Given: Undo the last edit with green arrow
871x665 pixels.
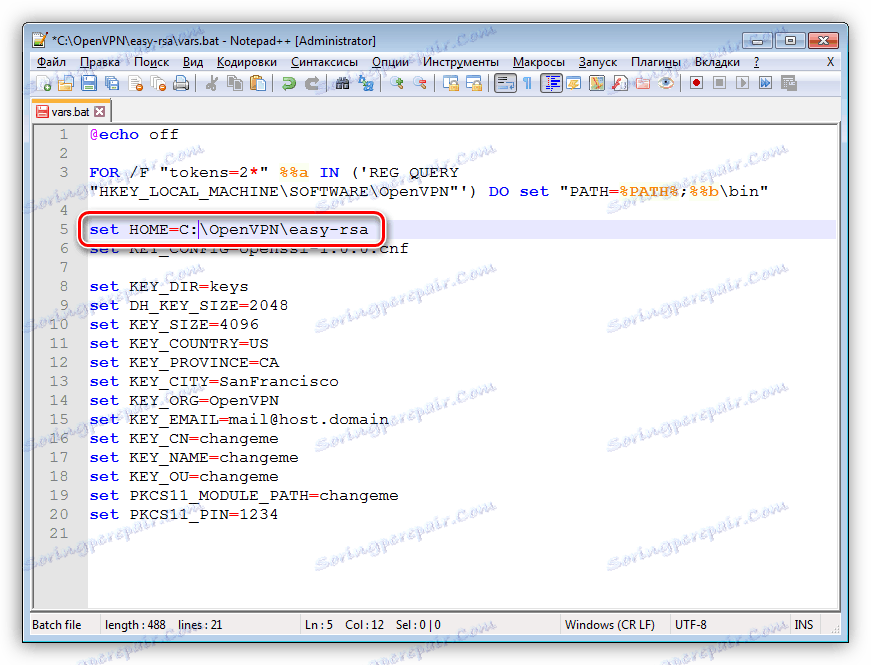Looking at the screenshot, I should point(288,84).
